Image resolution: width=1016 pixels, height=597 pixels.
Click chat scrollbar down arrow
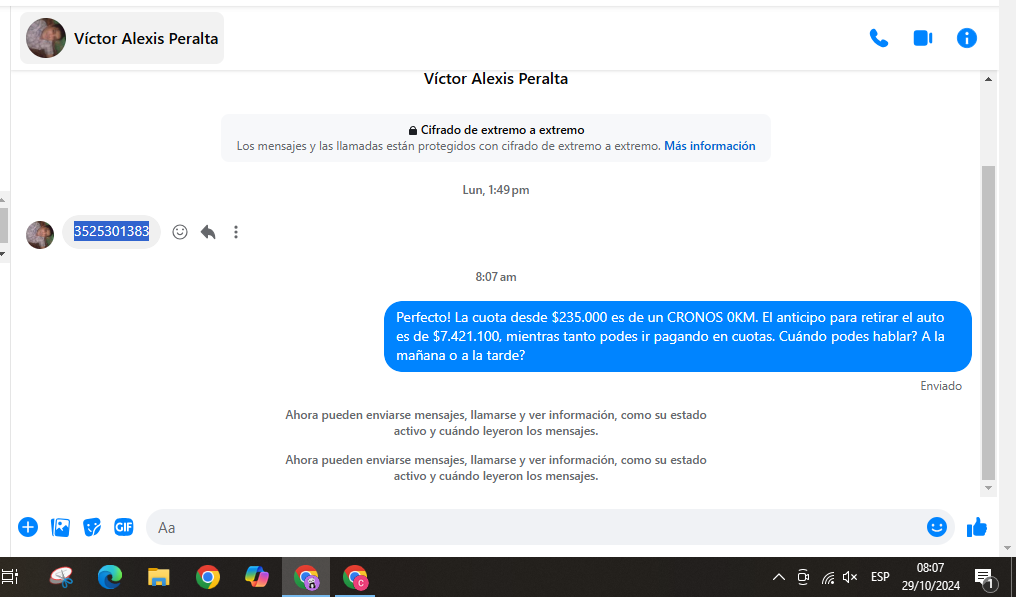coord(988,488)
